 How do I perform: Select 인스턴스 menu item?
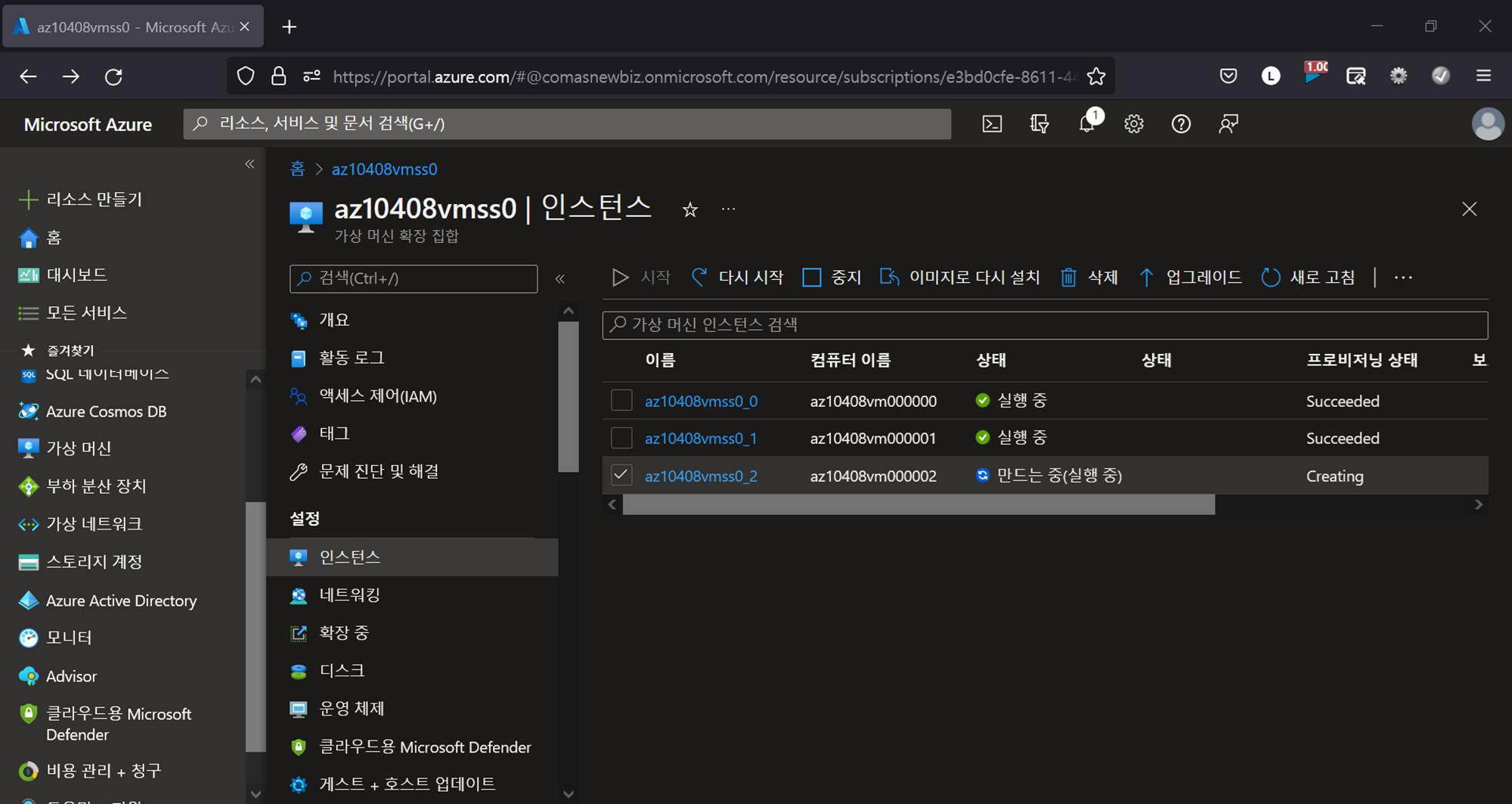point(412,557)
